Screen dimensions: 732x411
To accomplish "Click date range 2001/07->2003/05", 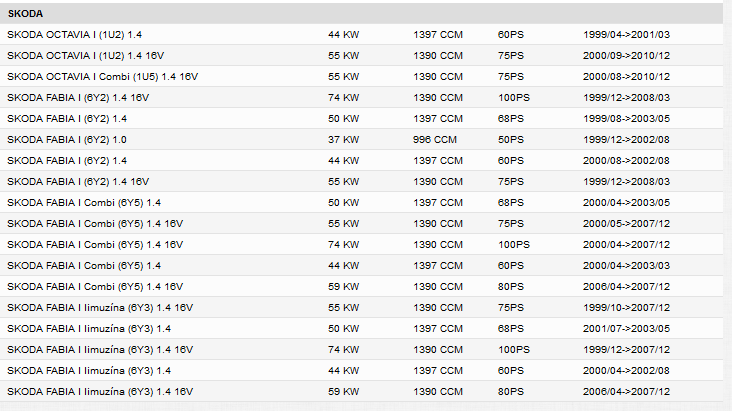I will (626, 329).
